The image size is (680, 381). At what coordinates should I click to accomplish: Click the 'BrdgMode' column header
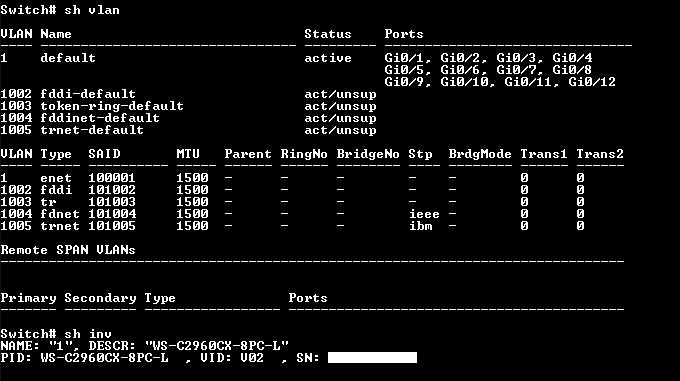coord(480,154)
